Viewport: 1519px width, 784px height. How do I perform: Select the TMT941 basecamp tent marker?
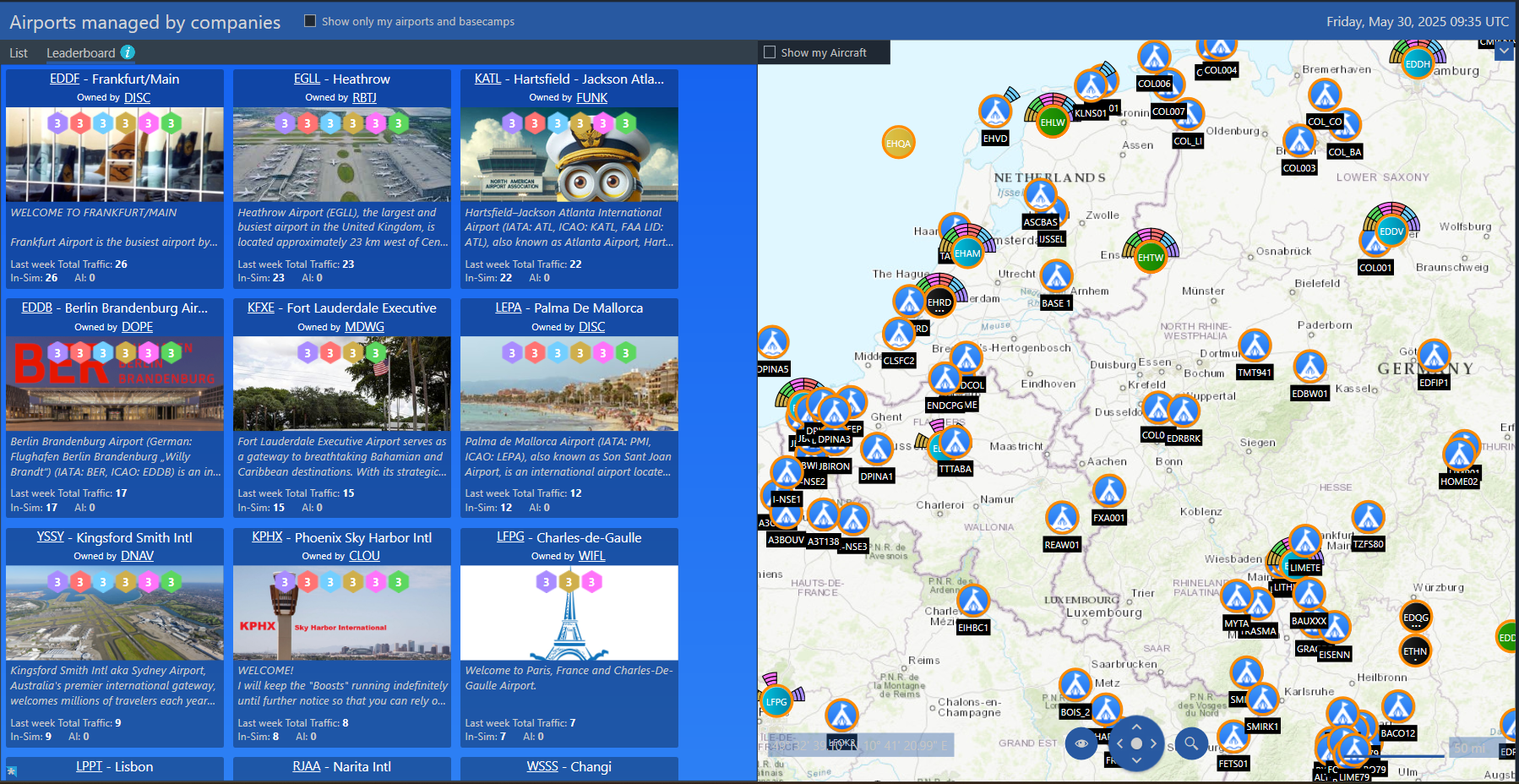pyautogui.click(x=1255, y=346)
